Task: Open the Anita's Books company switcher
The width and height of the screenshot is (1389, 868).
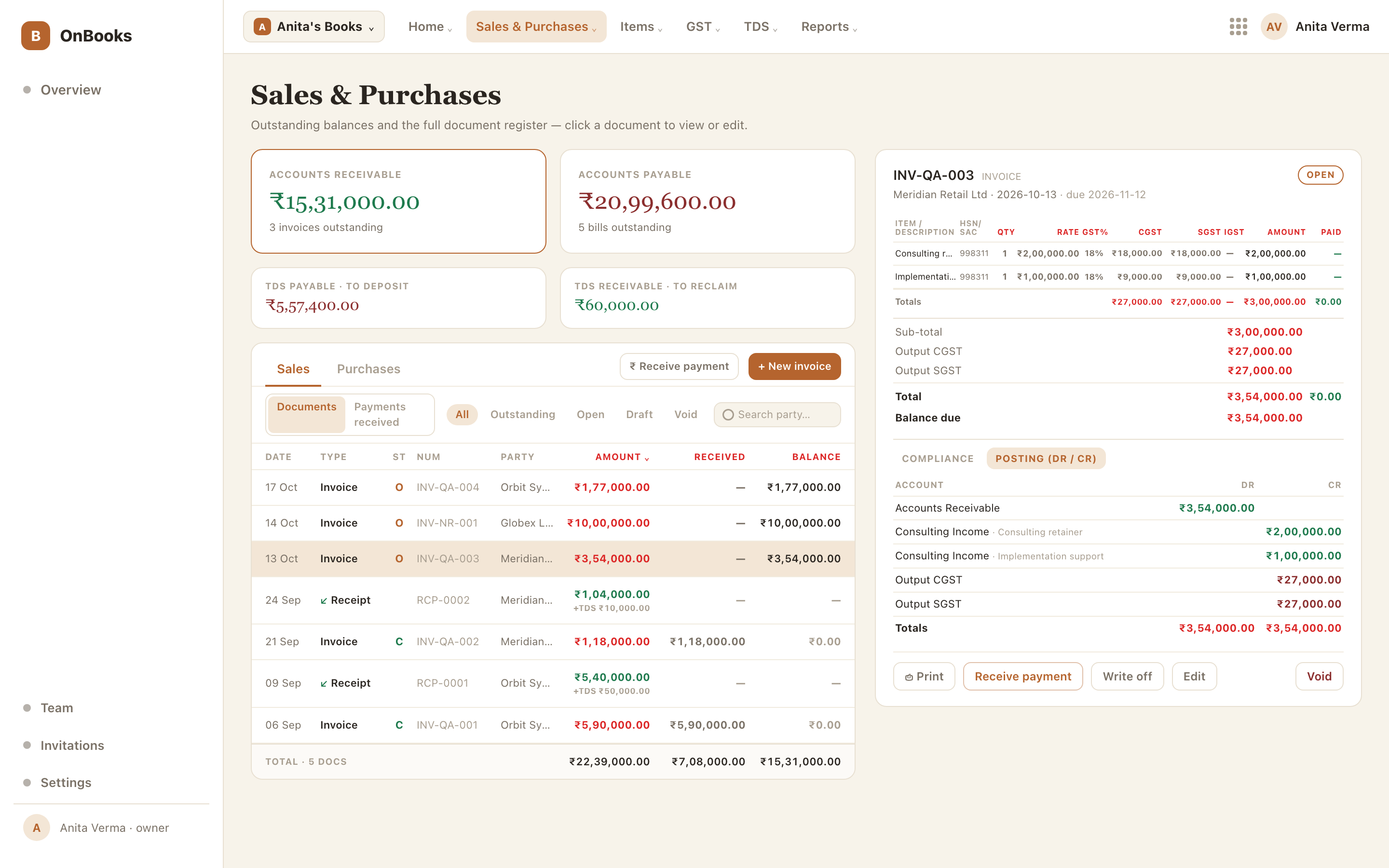Action: [x=313, y=27]
